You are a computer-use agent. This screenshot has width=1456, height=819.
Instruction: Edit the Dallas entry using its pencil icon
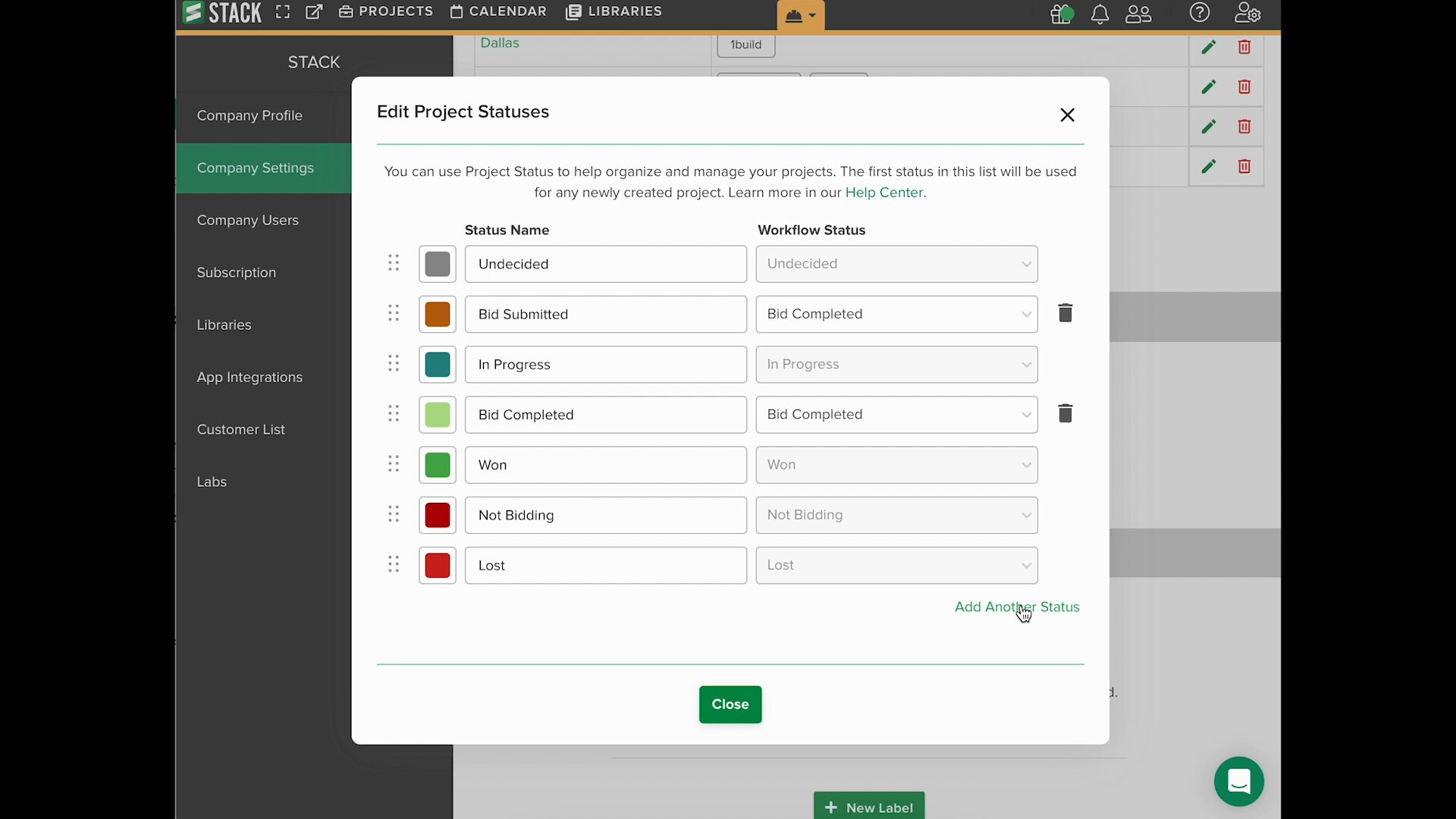point(1209,47)
